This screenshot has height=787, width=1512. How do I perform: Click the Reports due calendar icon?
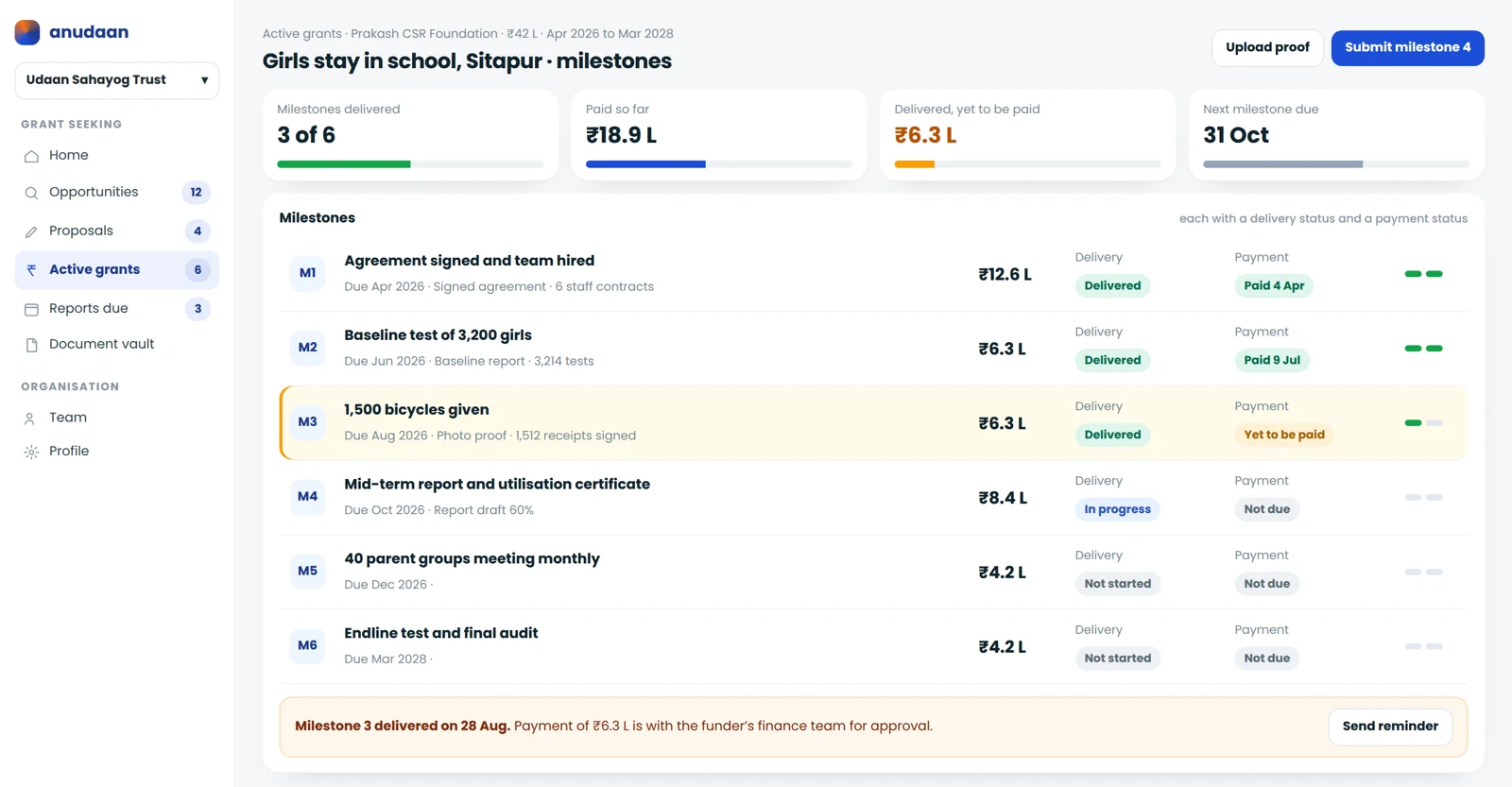[x=31, y=309]
